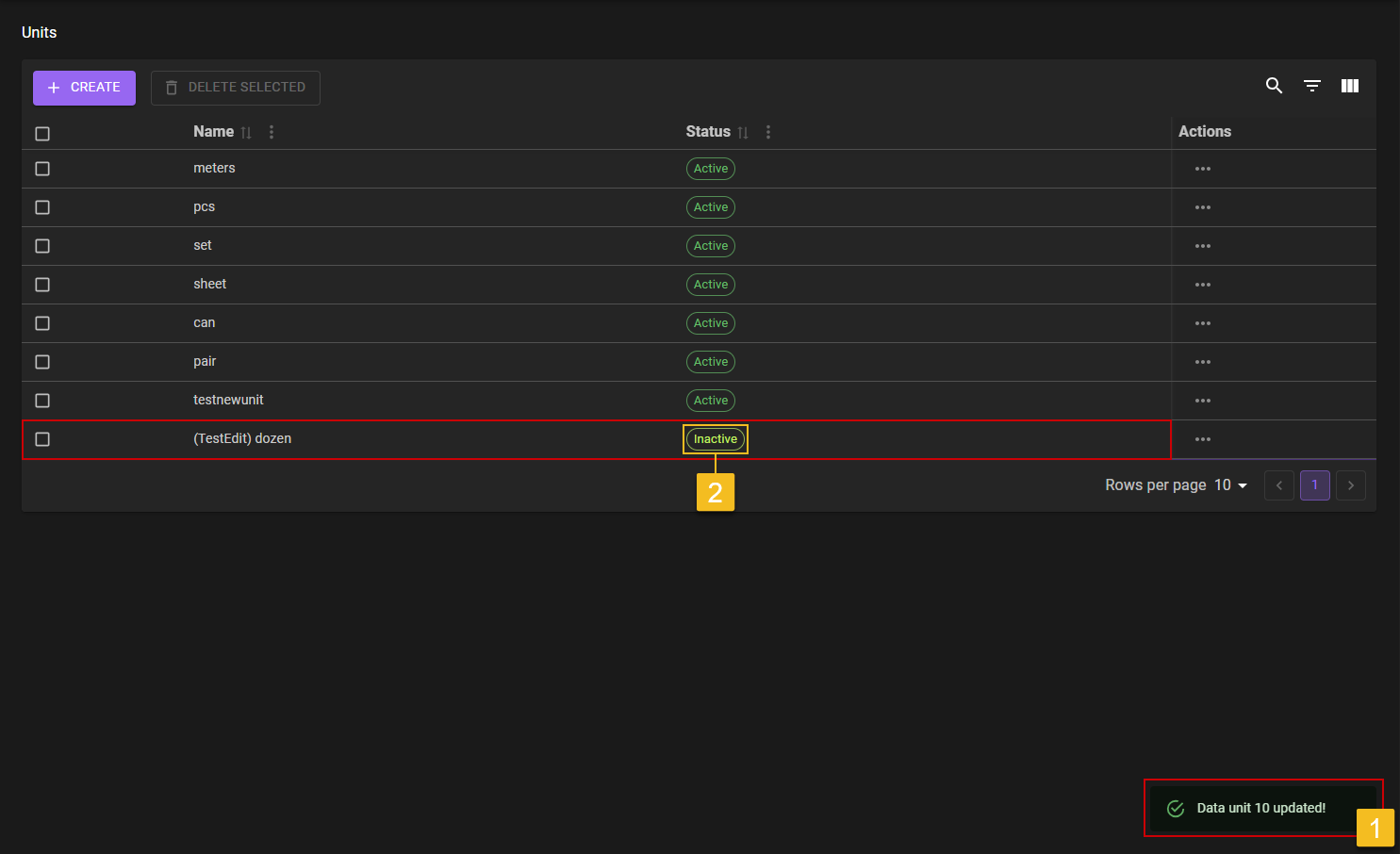Open the column visibility icon

point(1350,86)
